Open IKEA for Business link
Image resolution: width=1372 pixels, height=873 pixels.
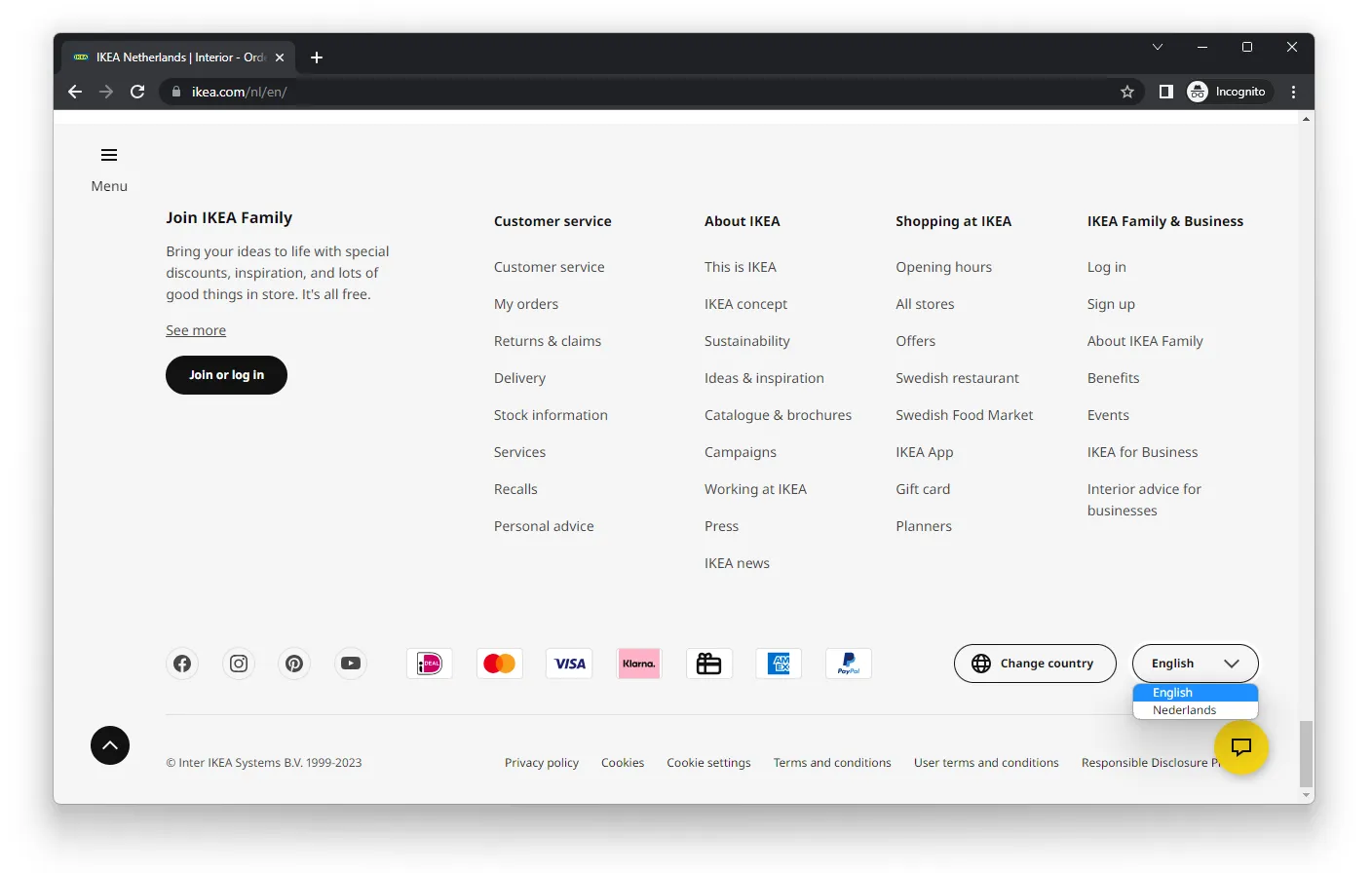[1142, 452]
